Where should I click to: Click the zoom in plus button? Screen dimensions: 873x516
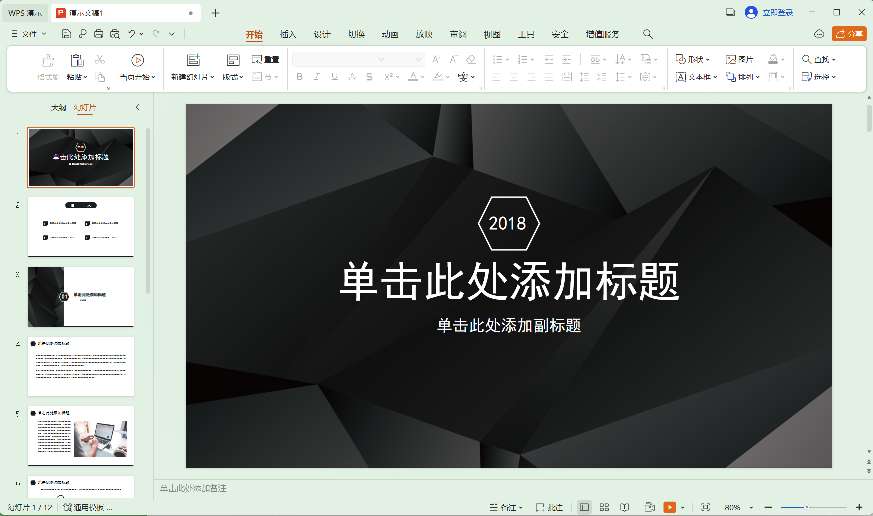(859, 507)
